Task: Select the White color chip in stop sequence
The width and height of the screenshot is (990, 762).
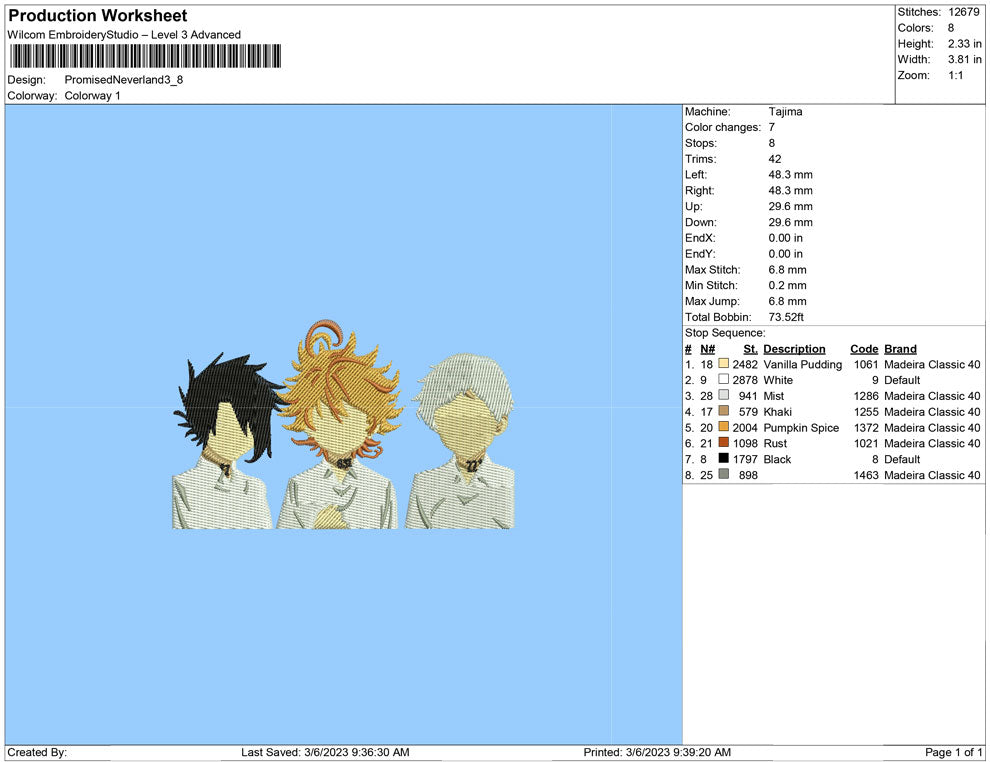Action: [x=724, y=380]
